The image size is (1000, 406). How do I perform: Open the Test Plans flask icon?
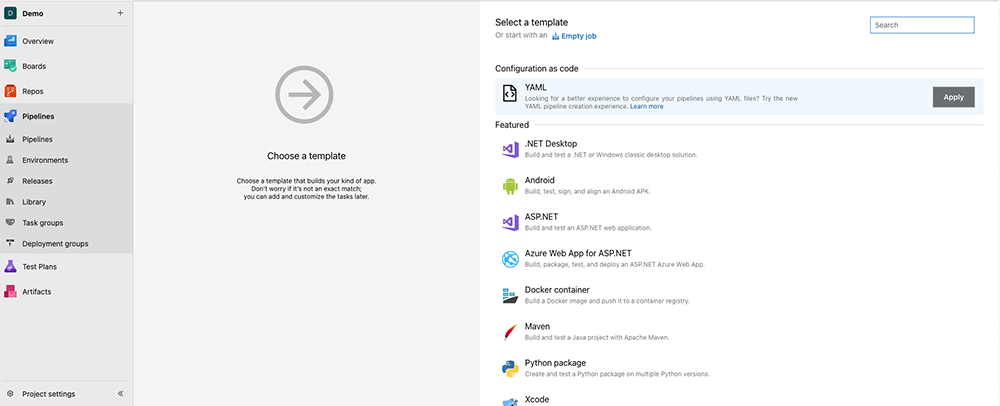point(10,266)
